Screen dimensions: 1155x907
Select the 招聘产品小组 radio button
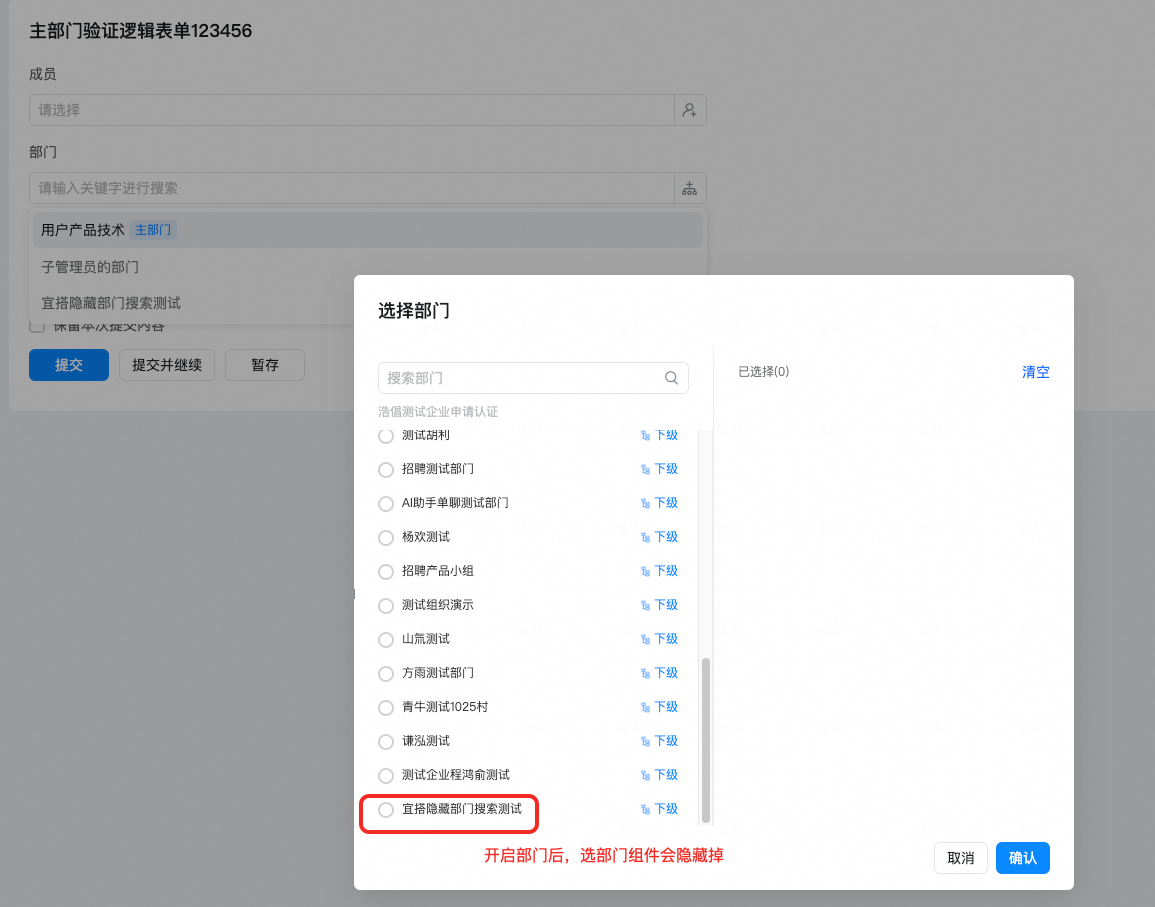(386, 572)
